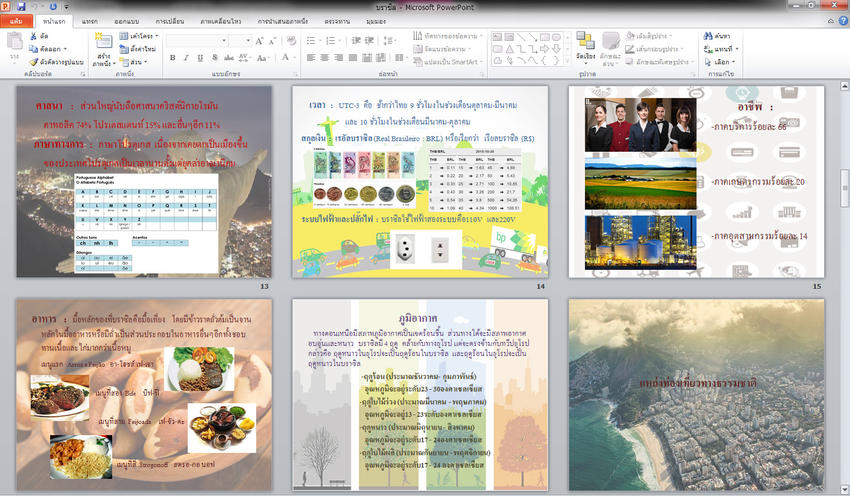Click Shape Fill (เติมสีรูปร่าง) button

click(x=649, y=36)
